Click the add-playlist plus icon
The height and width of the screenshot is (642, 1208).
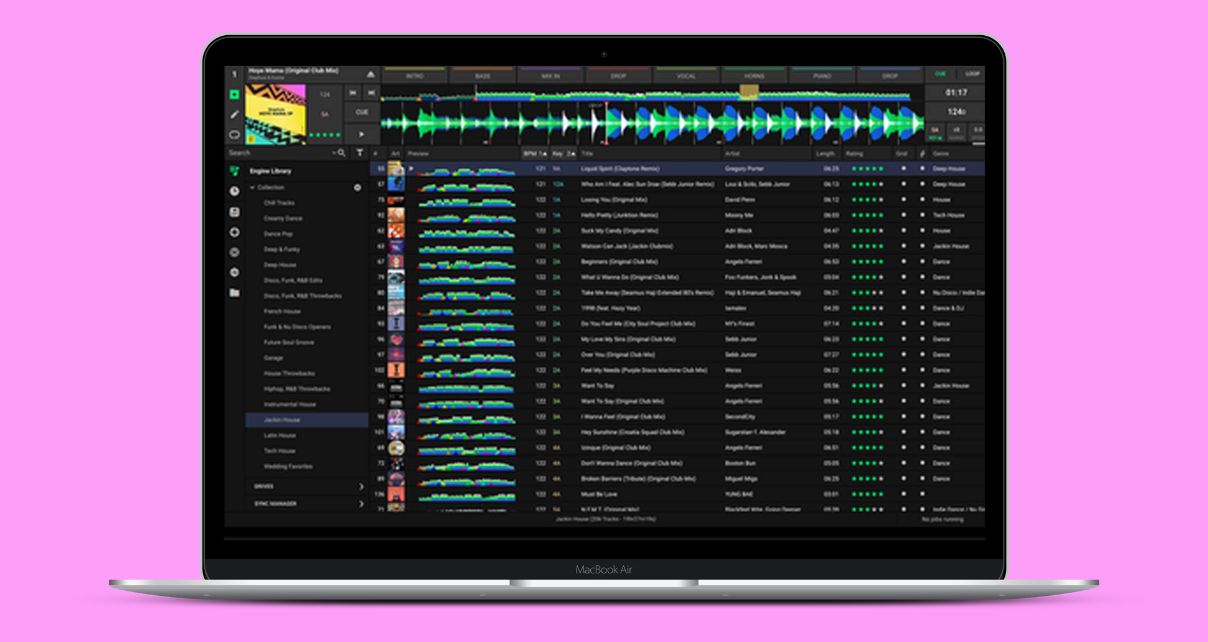(233, 230)
